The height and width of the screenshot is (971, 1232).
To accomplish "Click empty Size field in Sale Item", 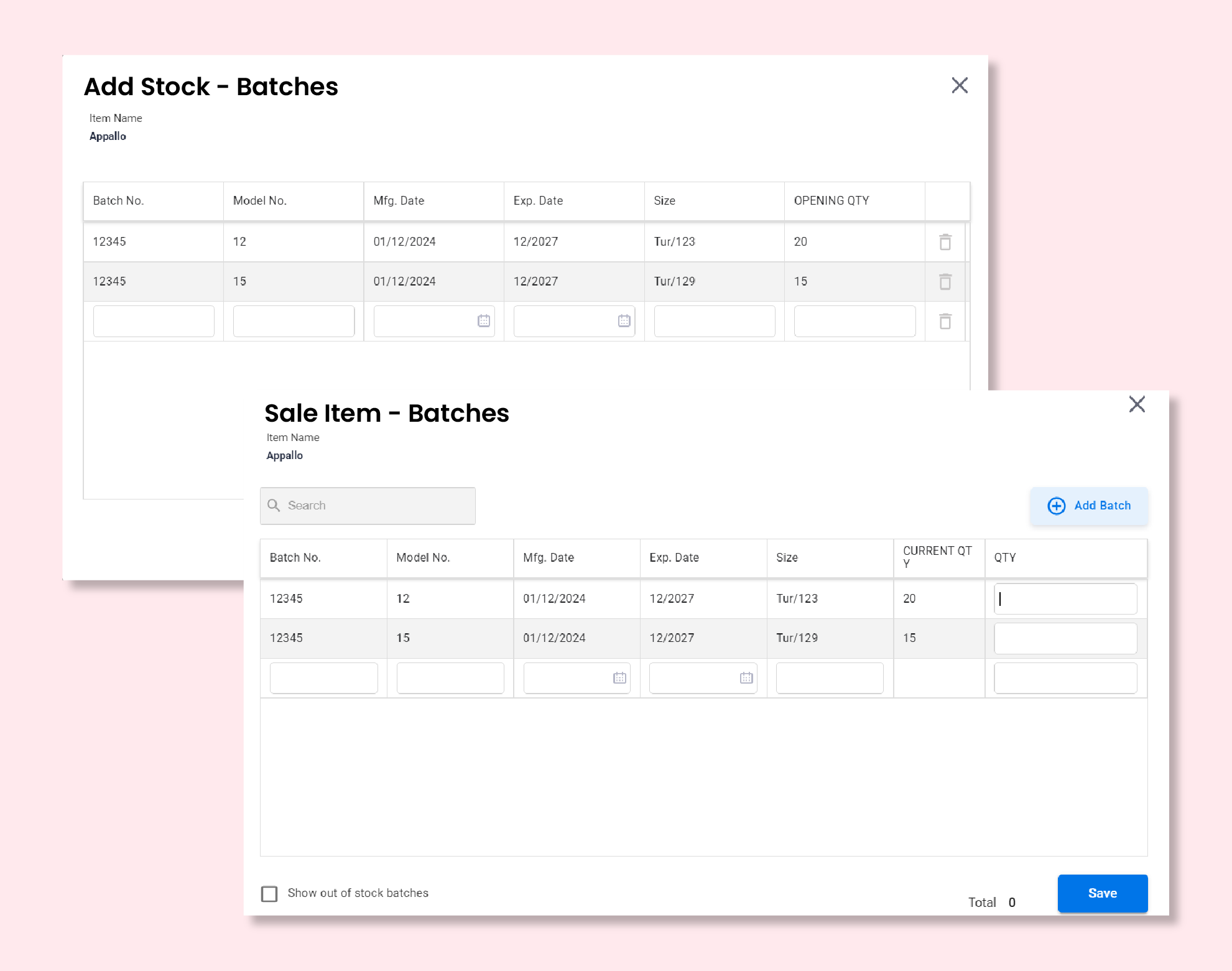I will (829, 678).
